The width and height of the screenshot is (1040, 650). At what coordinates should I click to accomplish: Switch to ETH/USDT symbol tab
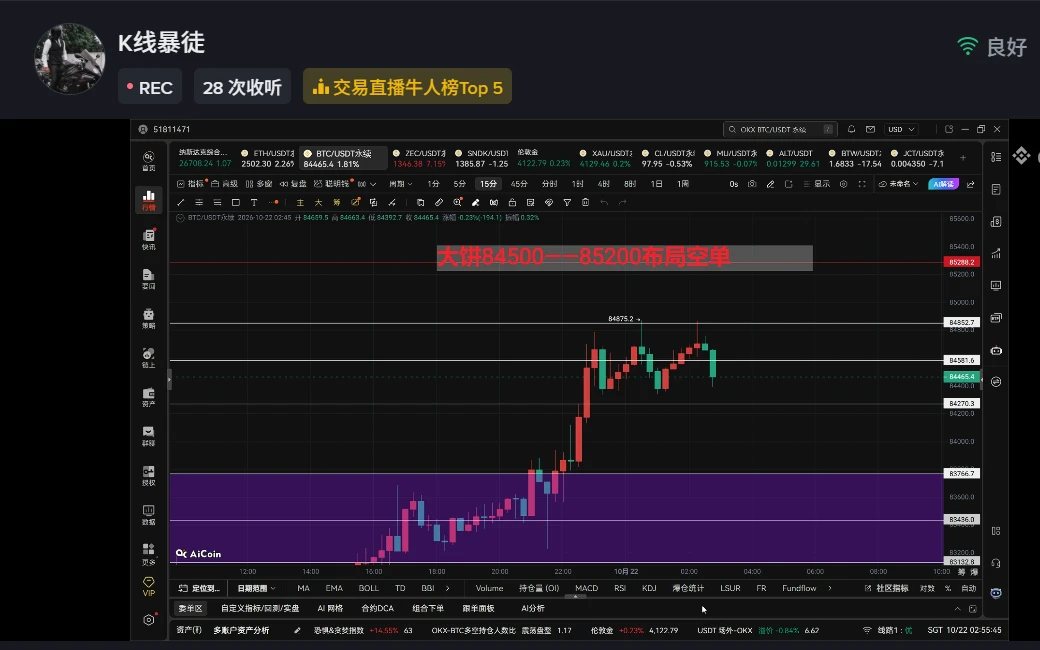[x=267, y=159]
